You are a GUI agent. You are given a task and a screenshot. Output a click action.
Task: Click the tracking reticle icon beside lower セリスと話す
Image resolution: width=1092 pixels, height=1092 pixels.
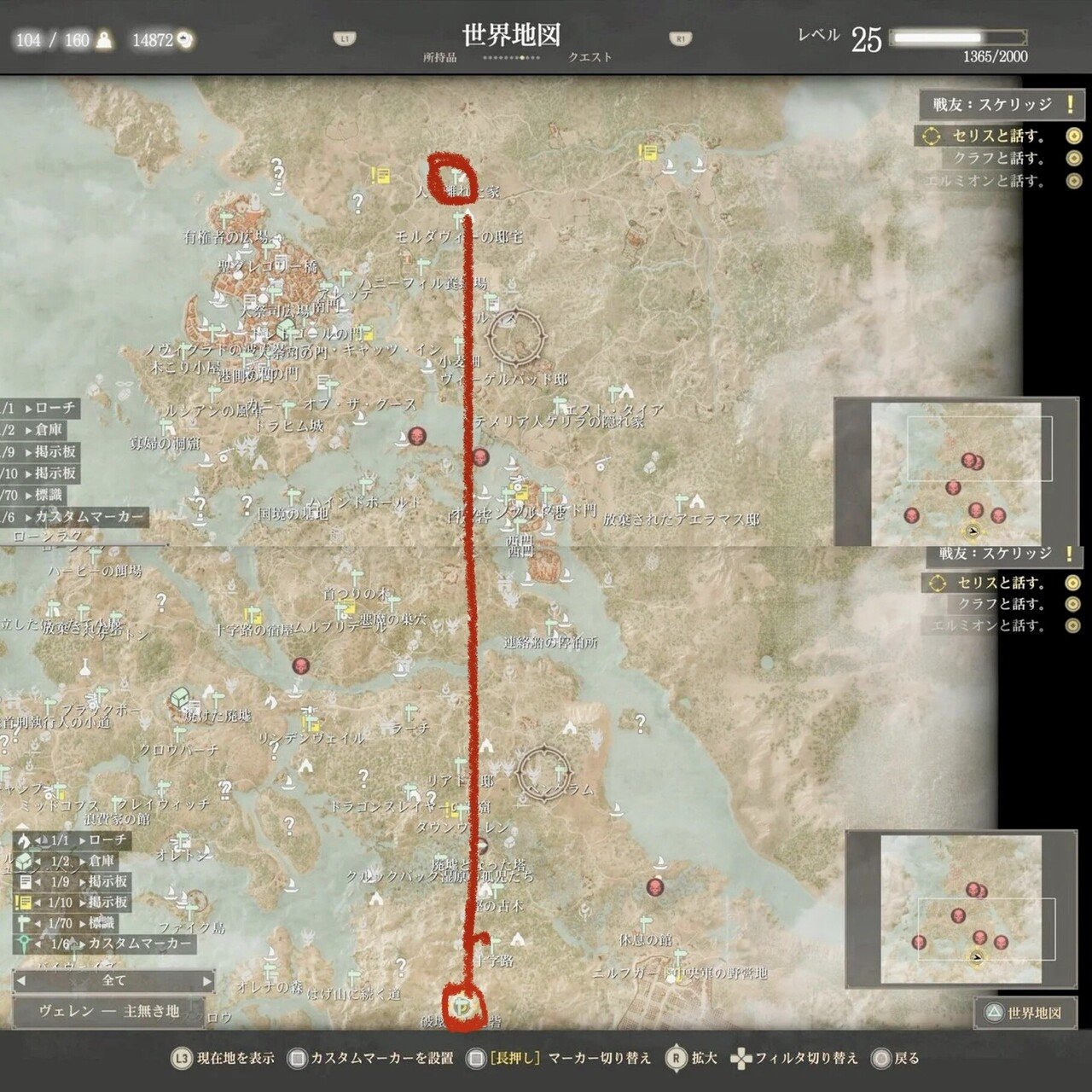pos(938,583)
